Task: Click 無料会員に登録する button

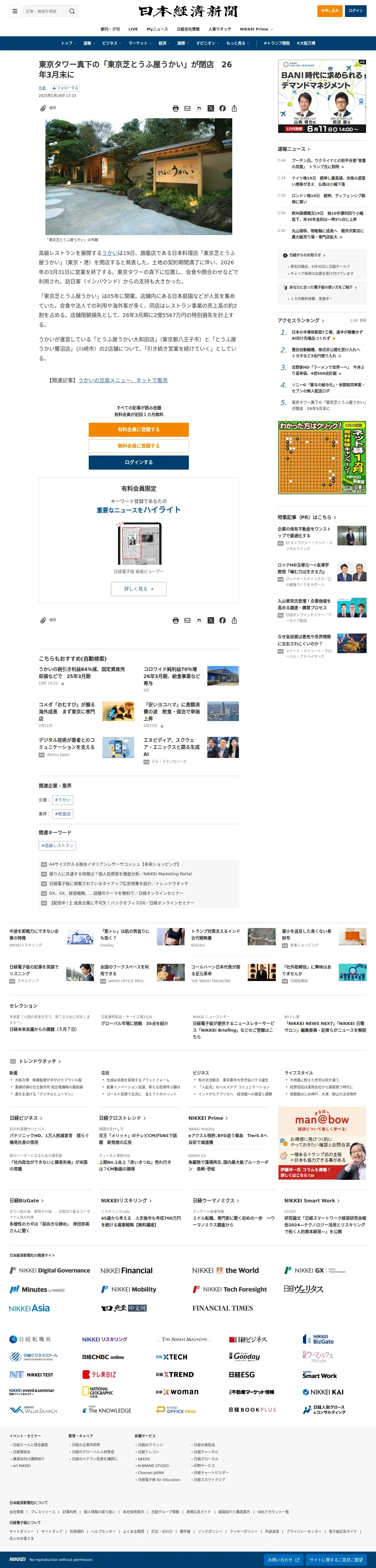Action: click(x=139, y=446)
